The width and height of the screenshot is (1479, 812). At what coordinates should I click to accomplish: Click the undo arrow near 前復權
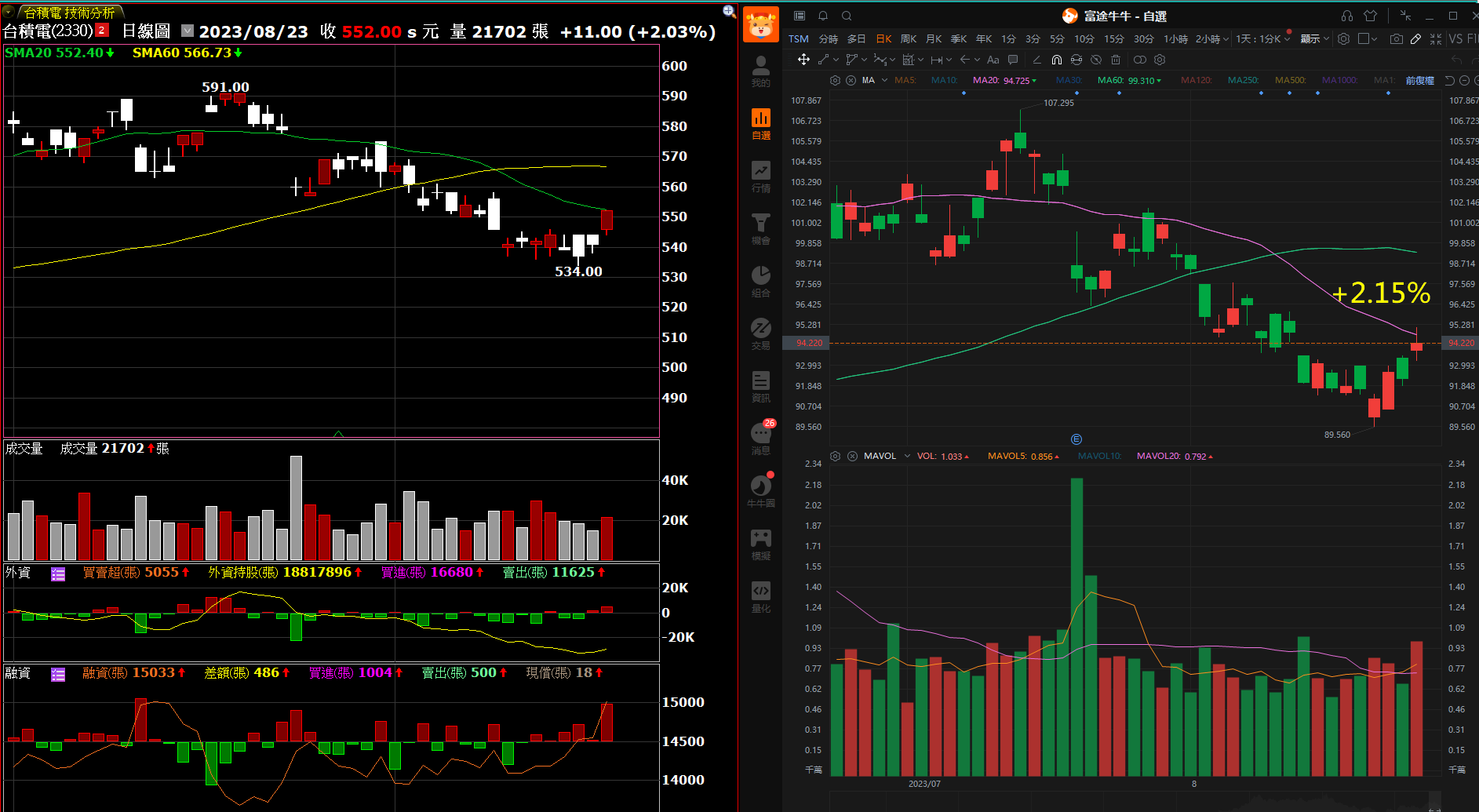1449,80
